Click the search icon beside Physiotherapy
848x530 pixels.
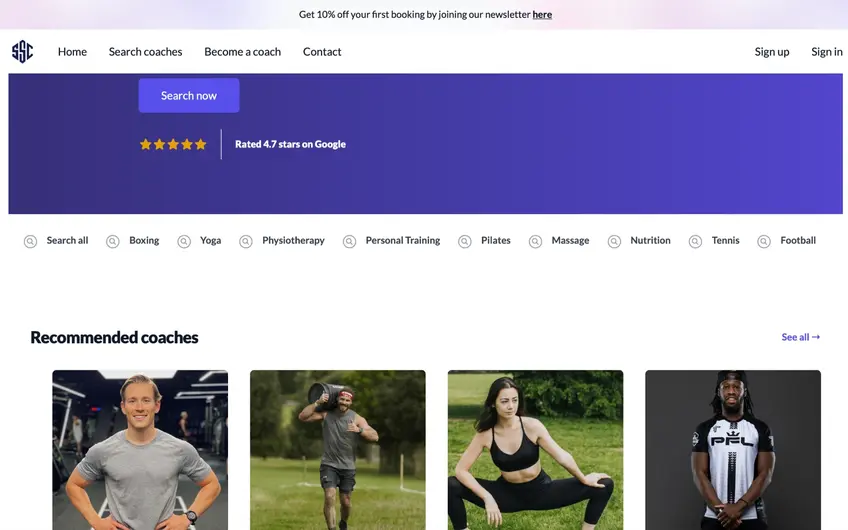246,241
